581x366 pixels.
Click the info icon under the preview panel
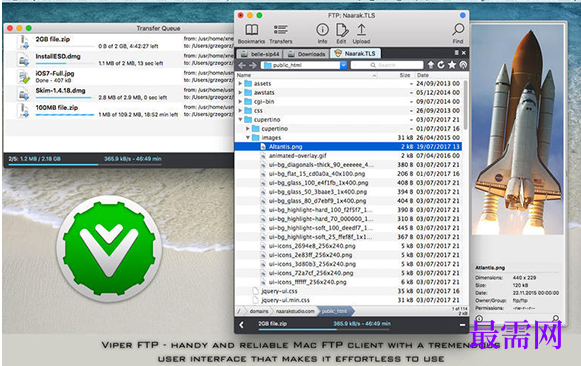(479, 318)
